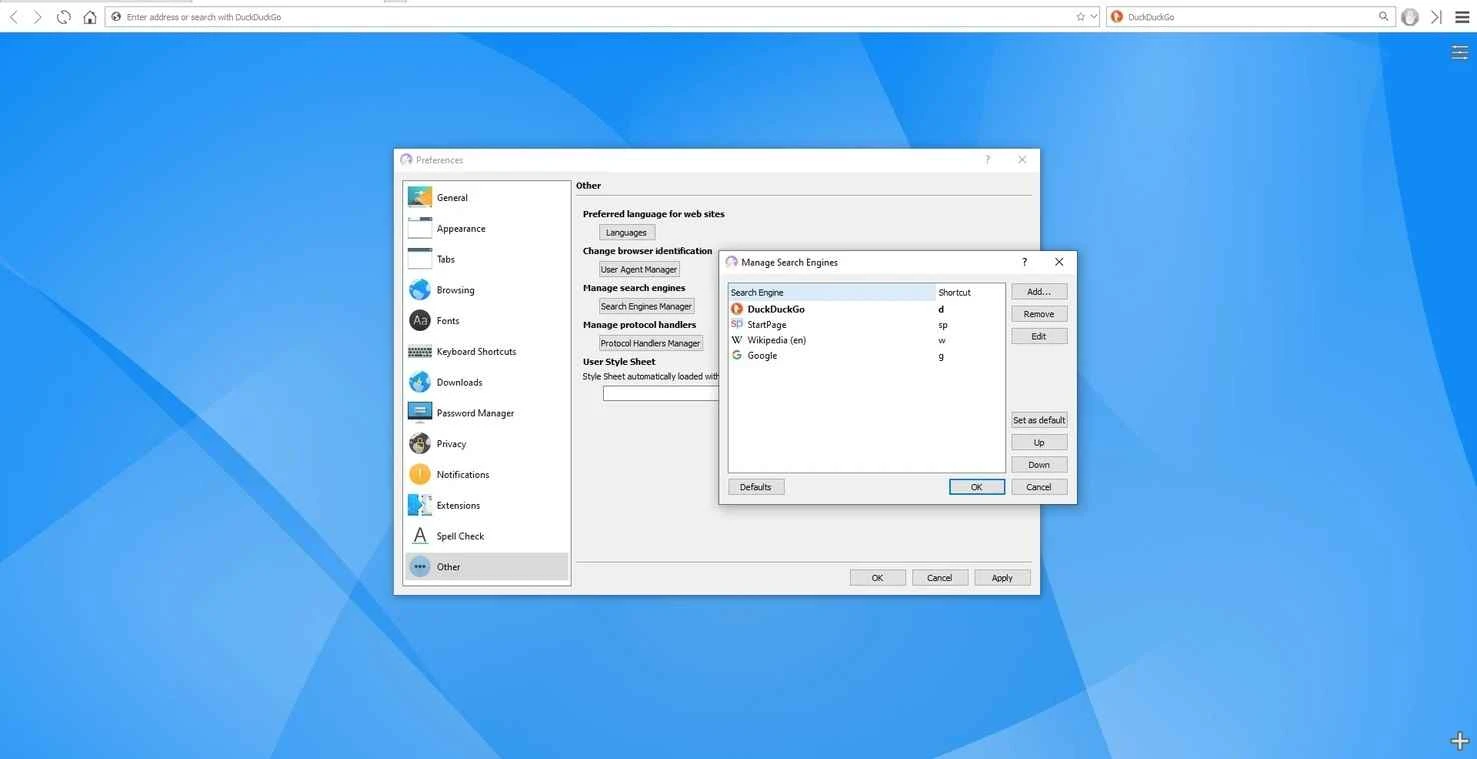1477x759 pixels.
Task: Select the StartPage search engine row
Action: tap(866, 325)
